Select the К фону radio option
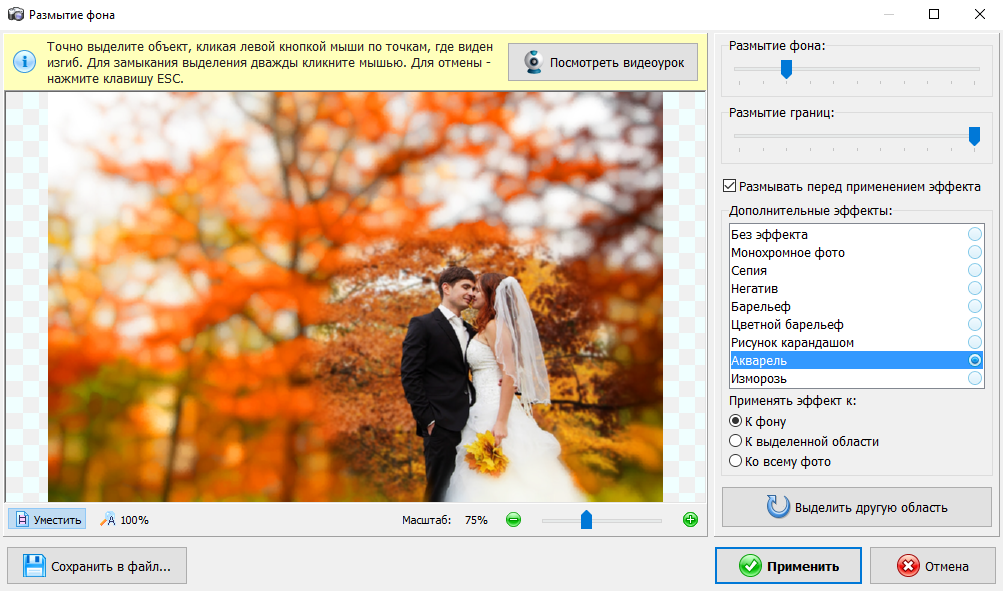 (x=736, y=421)
